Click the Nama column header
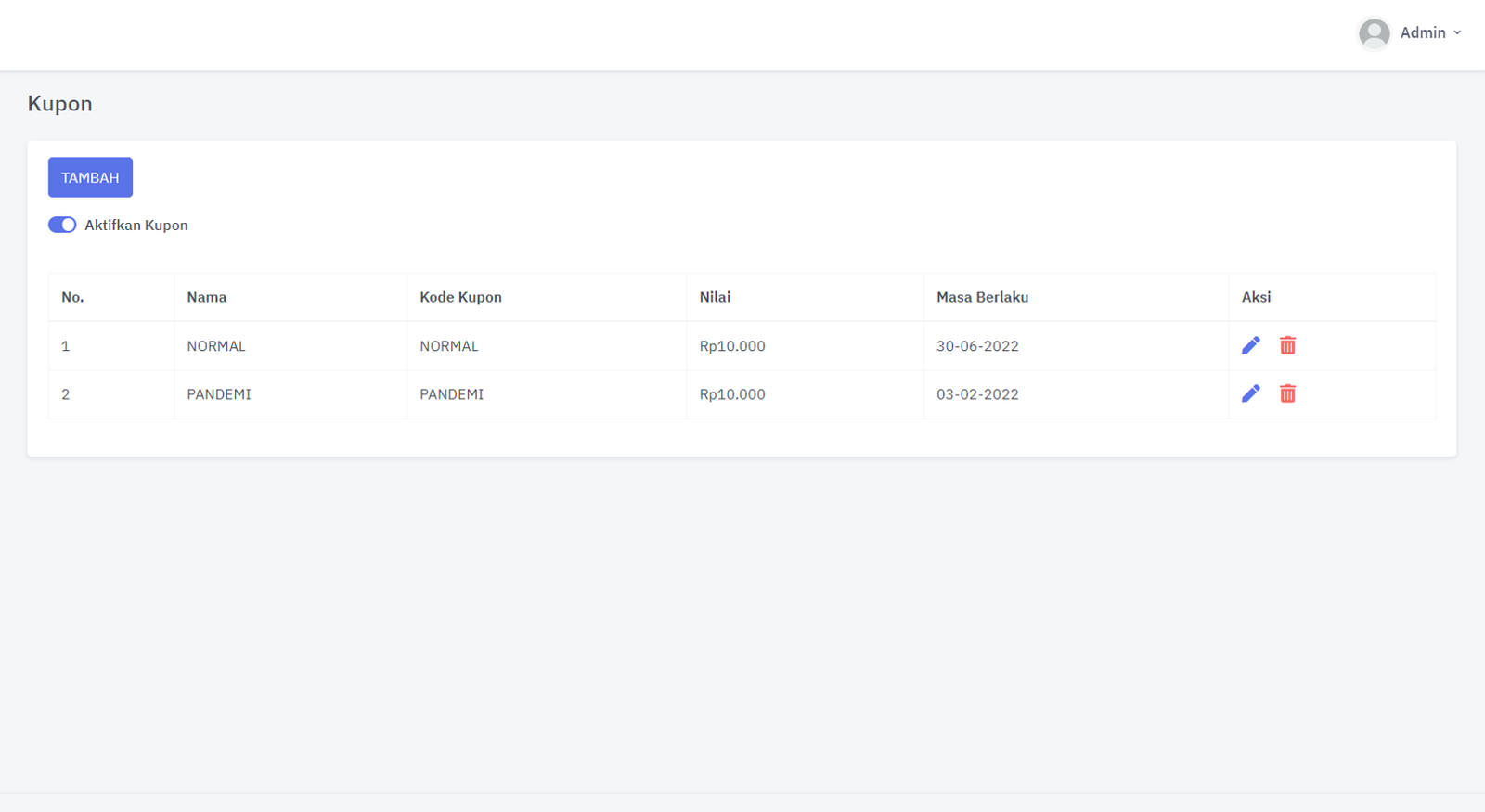Screen dimensions: 1485x812 [x=206, y=297]
